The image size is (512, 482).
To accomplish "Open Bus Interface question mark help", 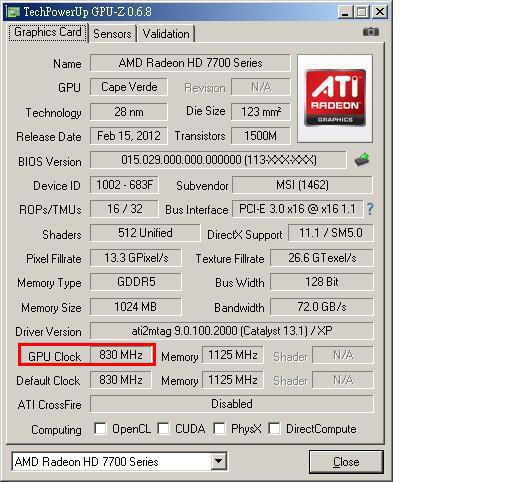I will point(370,209).
